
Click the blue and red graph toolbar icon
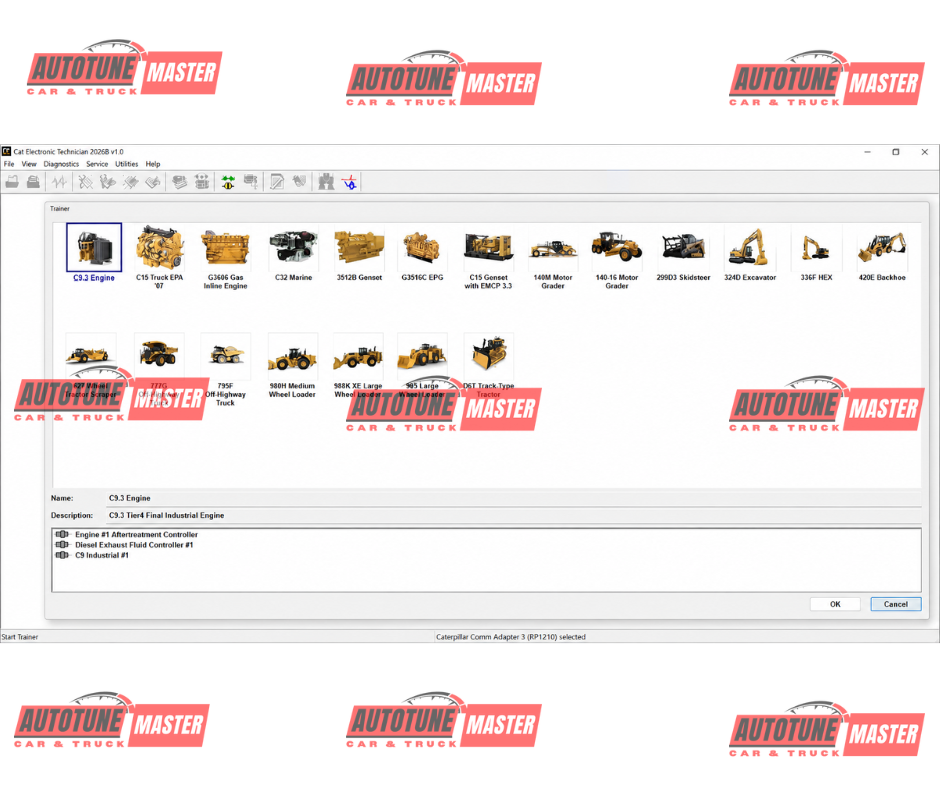pyautogui.click(x=350, y=182)
